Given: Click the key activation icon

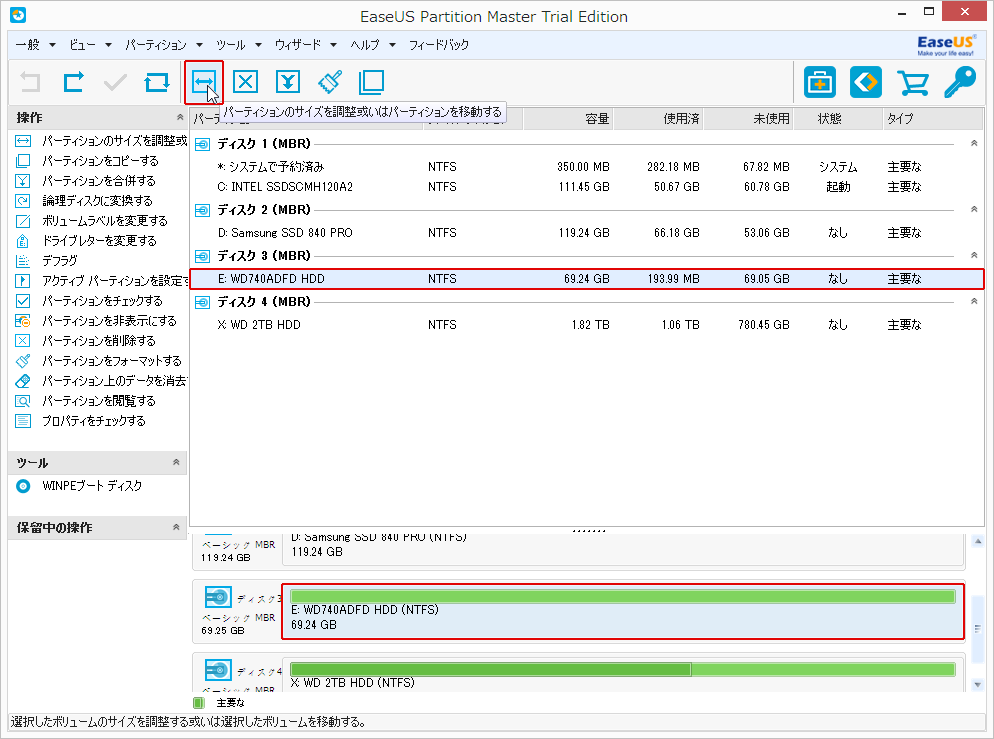Looking at the screenshot, I should pyautogui.click(x=960, y=82).
